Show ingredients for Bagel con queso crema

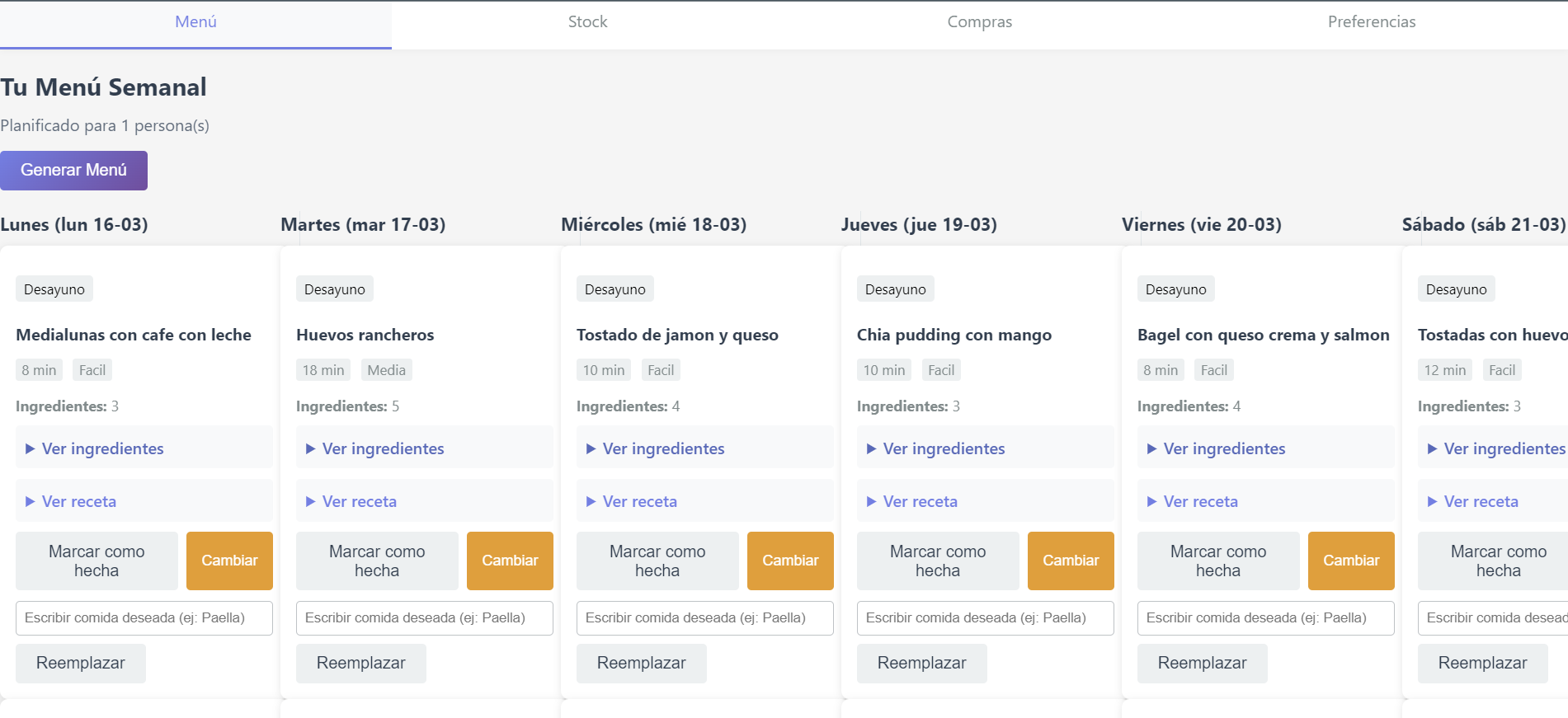[1224, 448]
